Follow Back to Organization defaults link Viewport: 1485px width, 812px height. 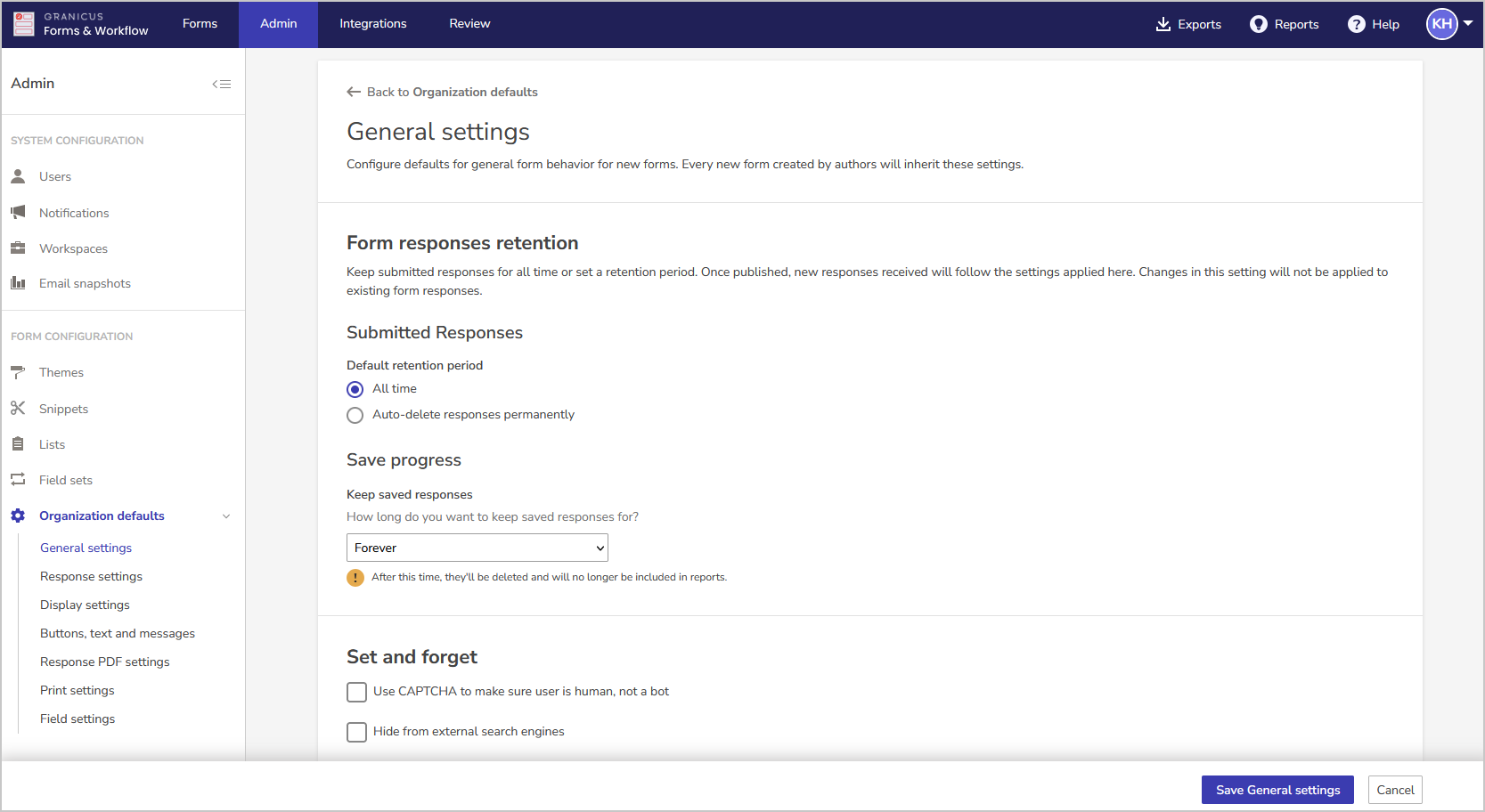point(442,92)
